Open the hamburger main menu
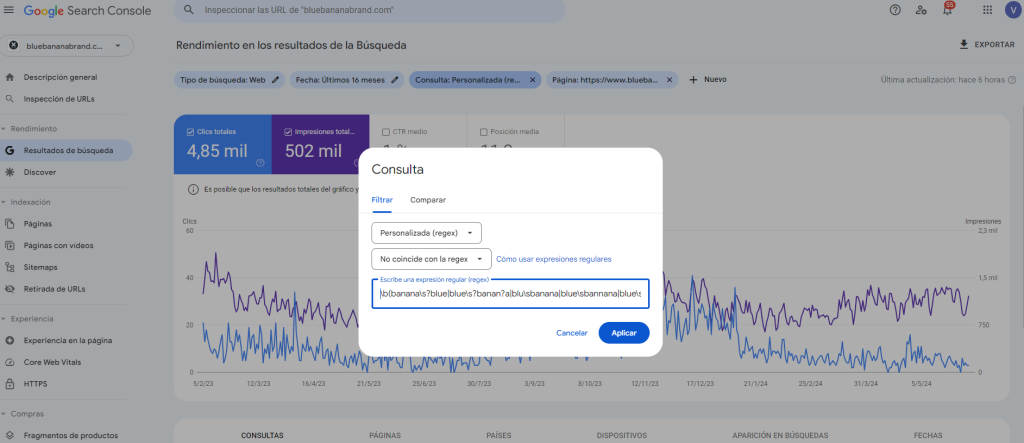The height and width of the screenshot is (443, 1024). tap(10, 10)
